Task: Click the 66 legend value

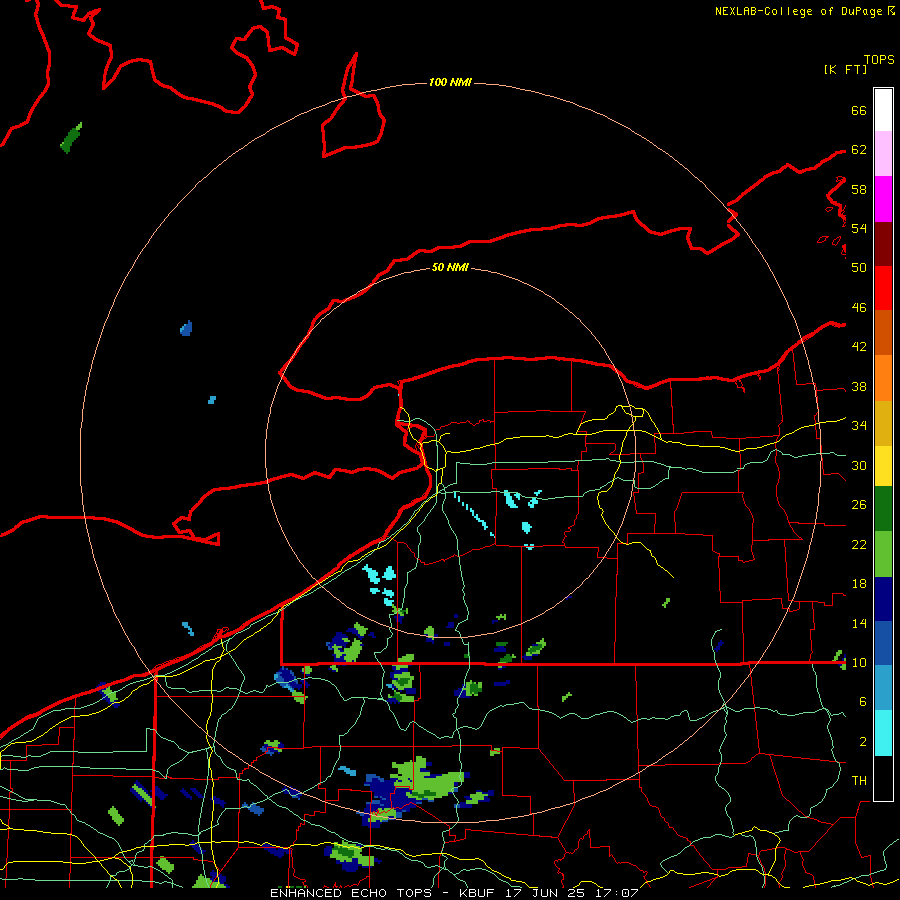Action: click(859, 110)
